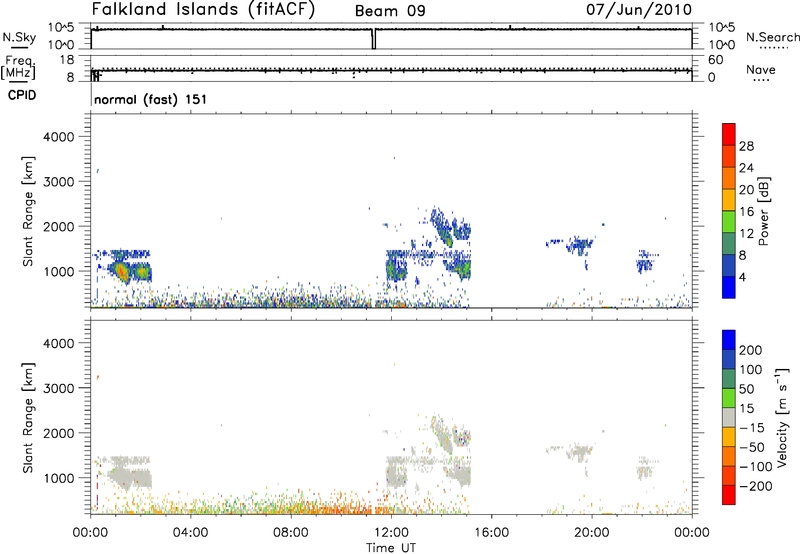Click the 'CPID' label
The width and height of the screenshot is (800, 554).
(x=22, y=95)
